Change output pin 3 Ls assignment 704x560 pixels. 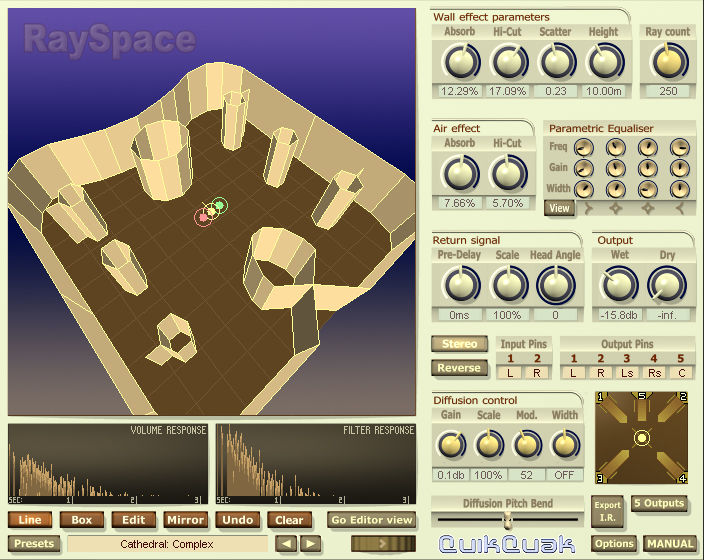[x=625, y=373]
